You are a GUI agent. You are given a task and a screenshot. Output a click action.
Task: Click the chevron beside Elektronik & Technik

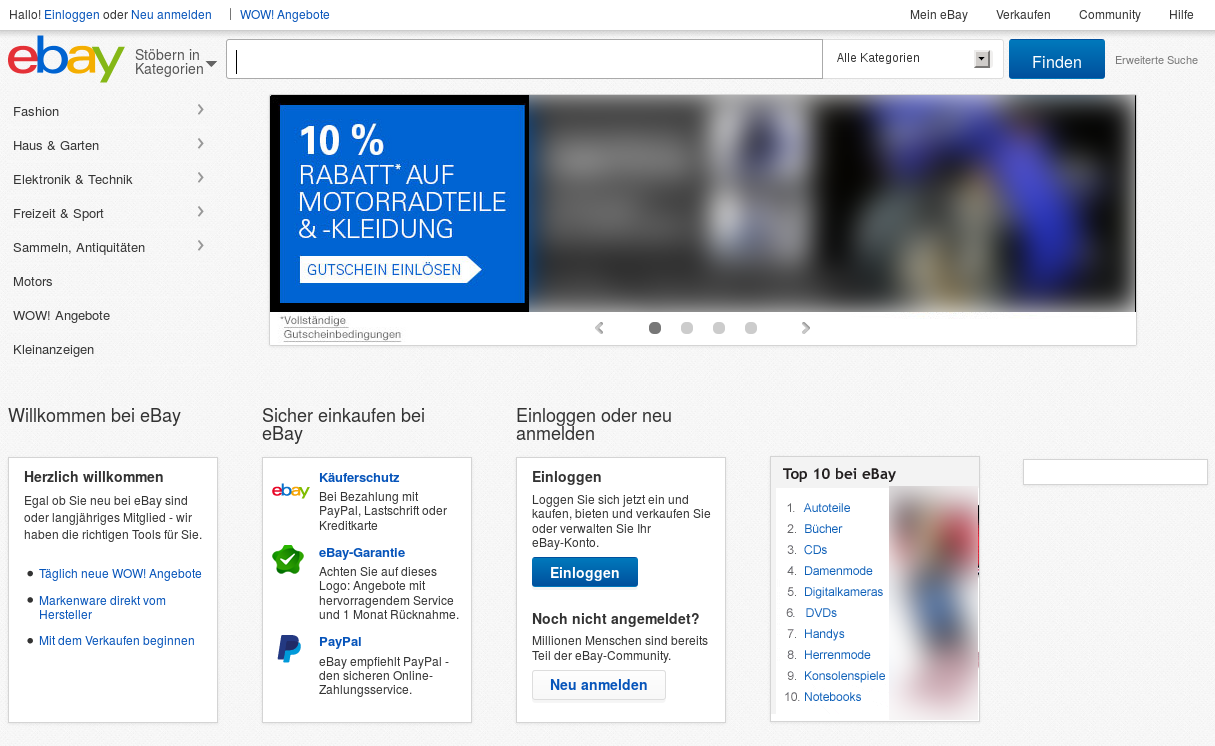(x=201, y=177)
